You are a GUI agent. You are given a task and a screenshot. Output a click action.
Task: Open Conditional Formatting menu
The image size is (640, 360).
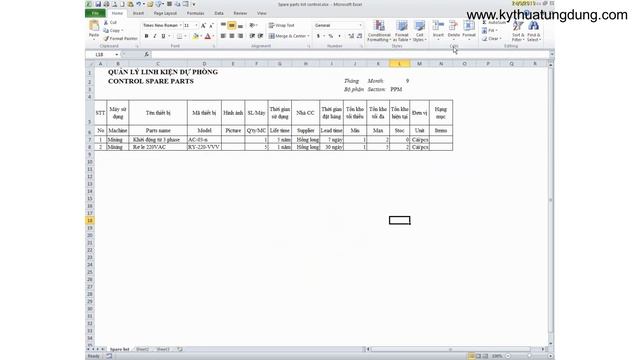[x=379, y=31]
